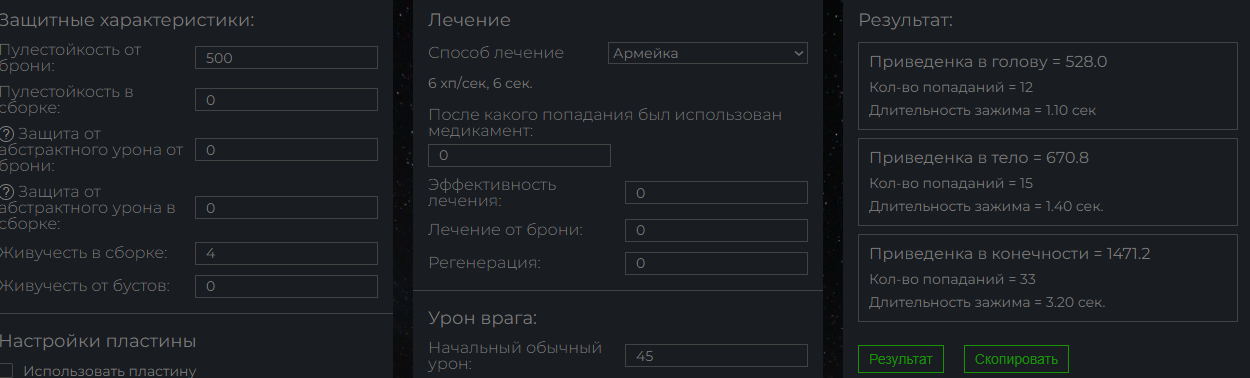Click the Живучесть от бустов field
Image resolution: width=1250 pixels, height=378 pixels.
tap(286, 286)
